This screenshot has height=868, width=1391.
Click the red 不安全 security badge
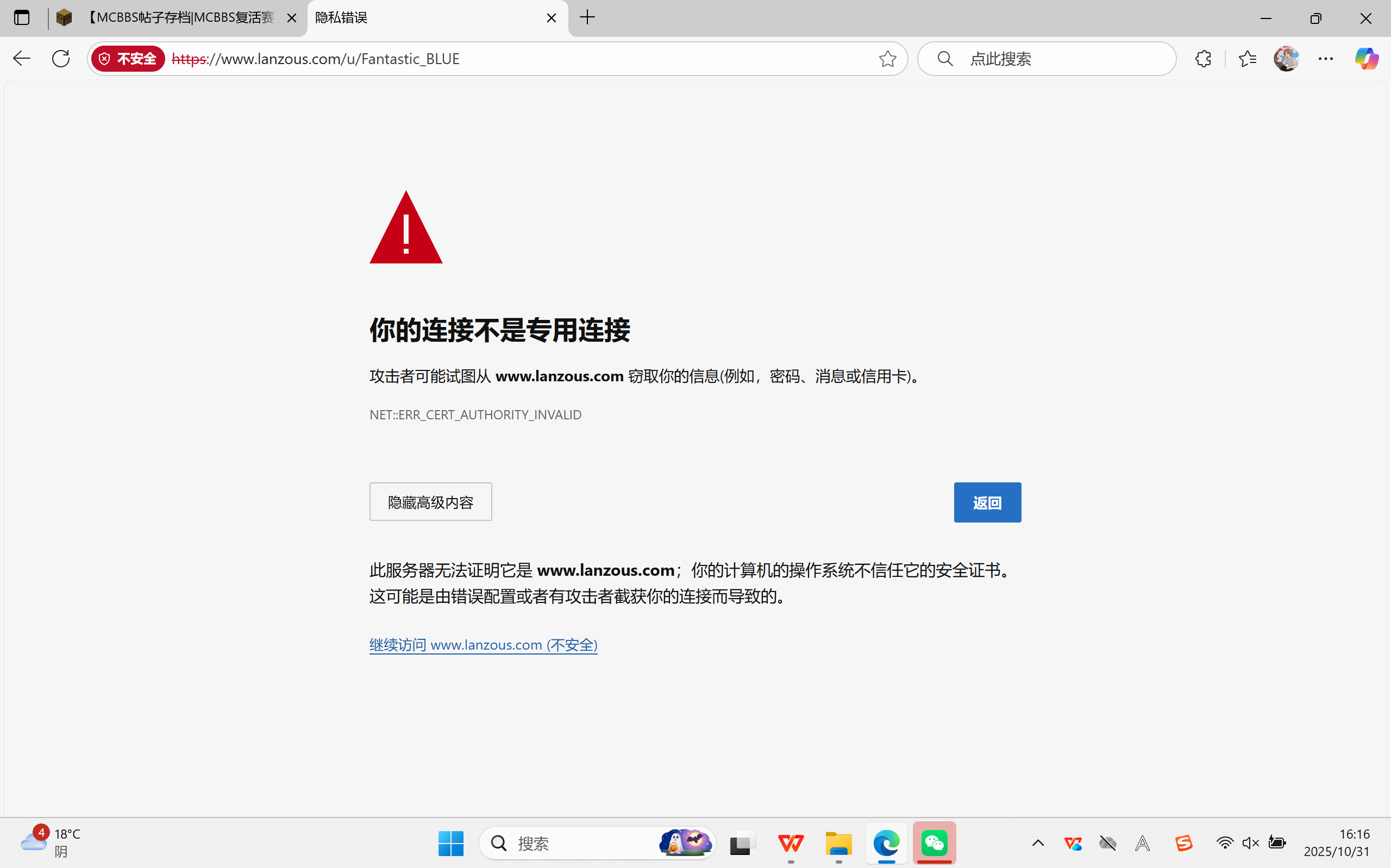[128, 59]
